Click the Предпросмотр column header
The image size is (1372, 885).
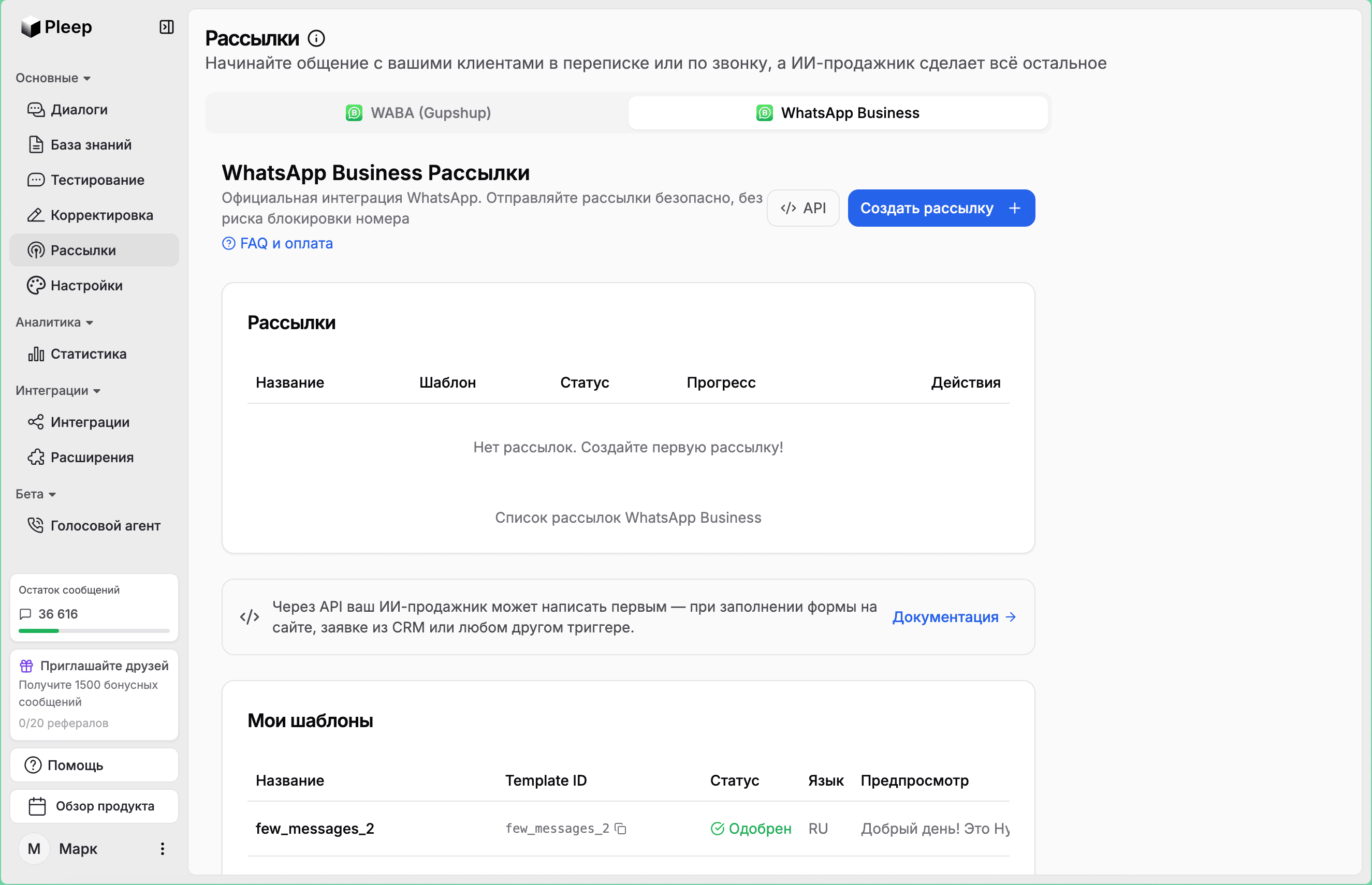[x=915, y=780]
